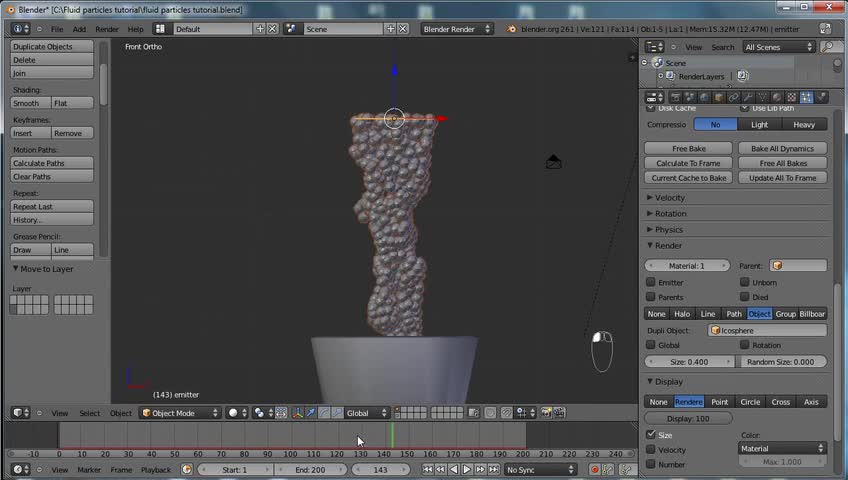Click the OpenGL render image icon
Image resolution: width=848 pixels, height=480 pixels.
(546, 413)
